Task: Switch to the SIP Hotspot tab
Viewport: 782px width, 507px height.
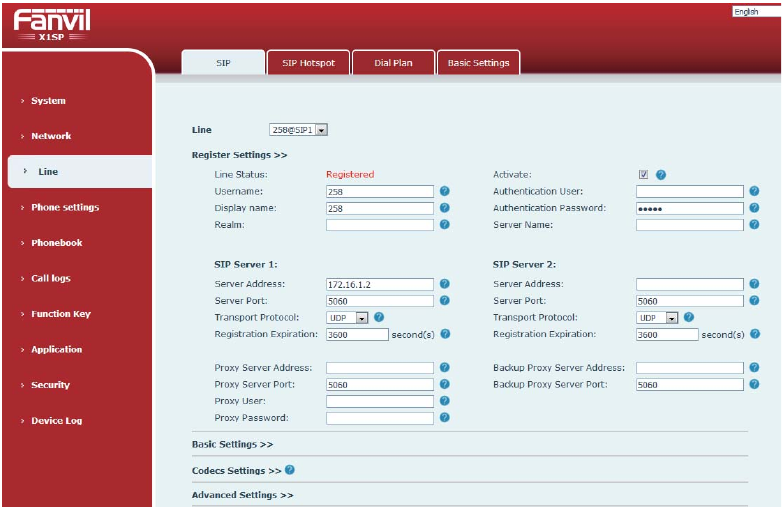Action: click(309, 63)
